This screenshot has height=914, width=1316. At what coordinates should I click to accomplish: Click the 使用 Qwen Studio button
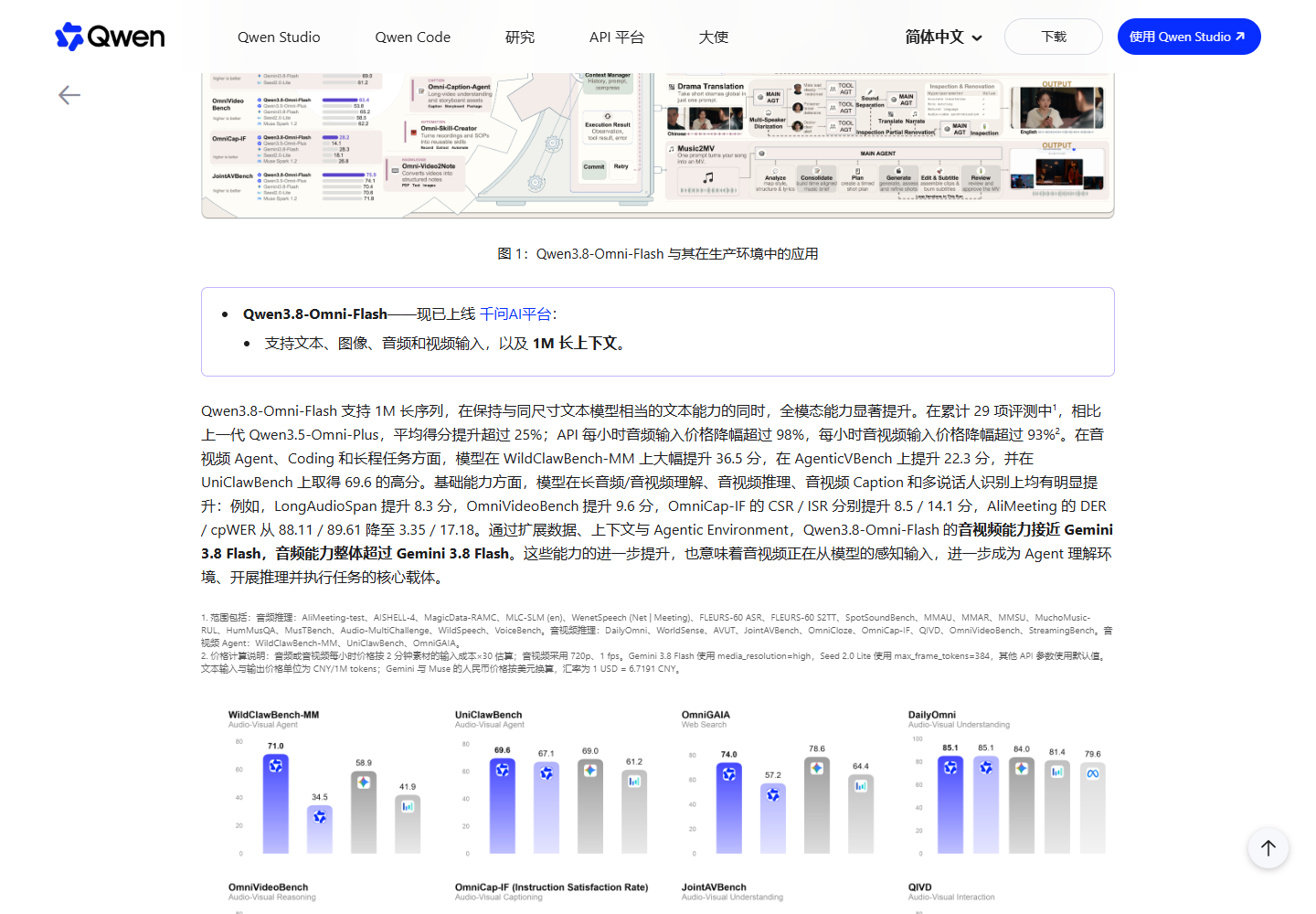coord(1189,37)
